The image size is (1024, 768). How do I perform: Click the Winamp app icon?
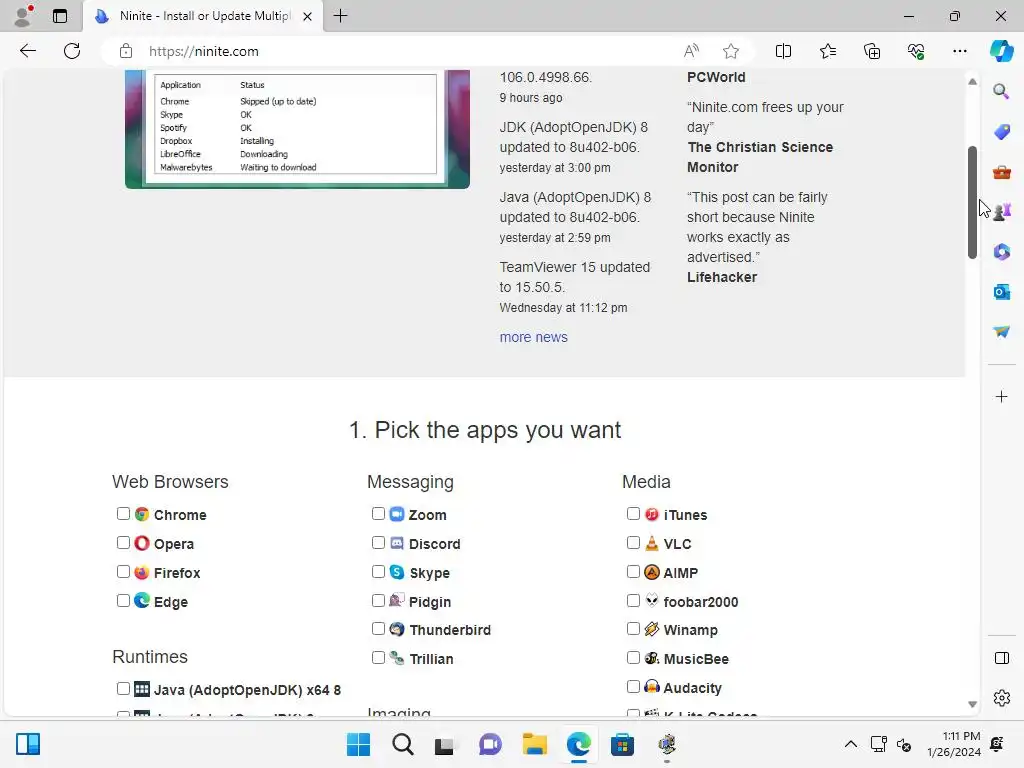tap(652, 629)
